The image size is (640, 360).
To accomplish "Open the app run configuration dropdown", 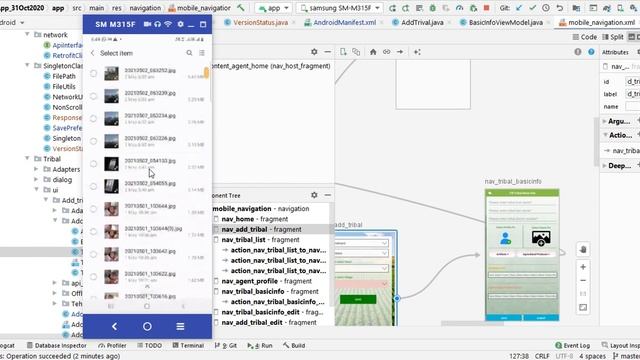I will 273,8.
